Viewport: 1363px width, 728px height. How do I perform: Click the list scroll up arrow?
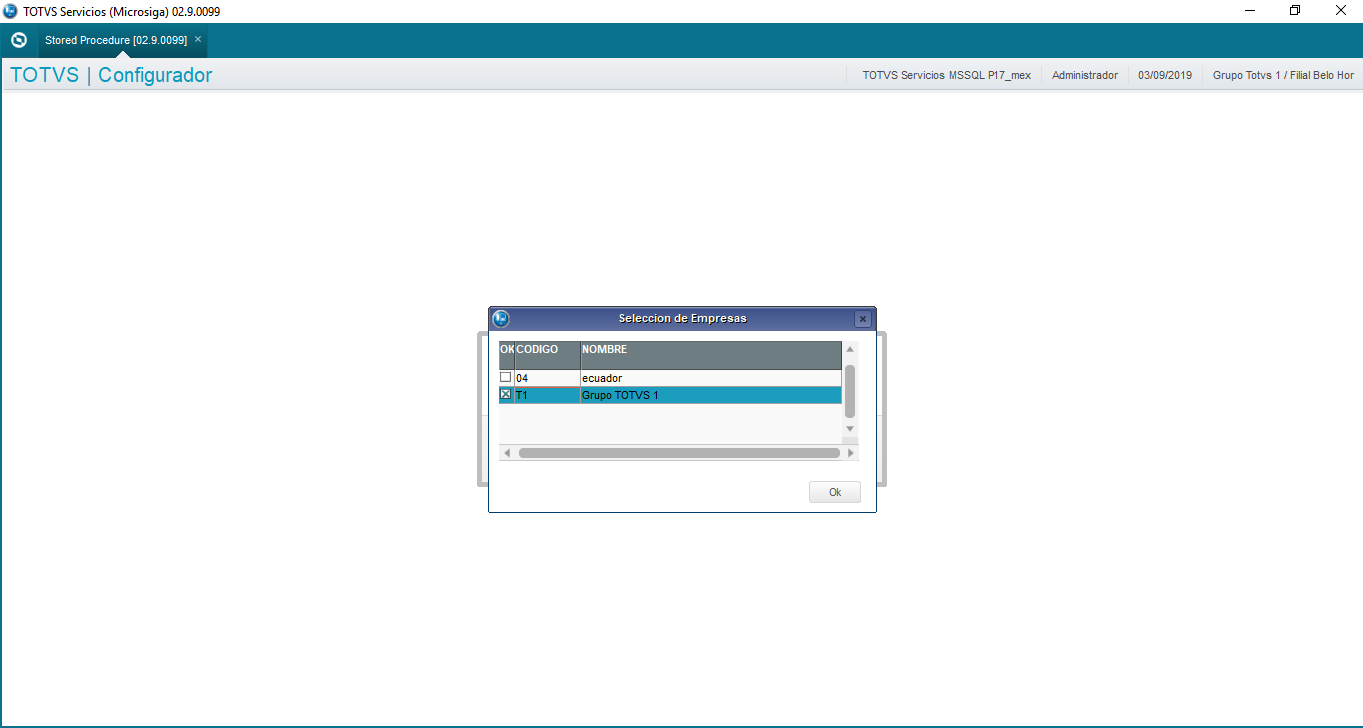[x=850, y=349]
